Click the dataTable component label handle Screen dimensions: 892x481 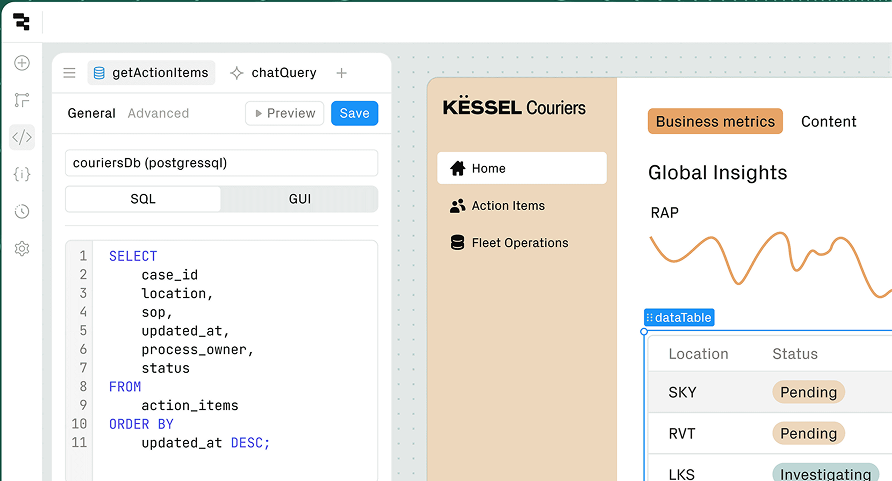tap(679, 318)
